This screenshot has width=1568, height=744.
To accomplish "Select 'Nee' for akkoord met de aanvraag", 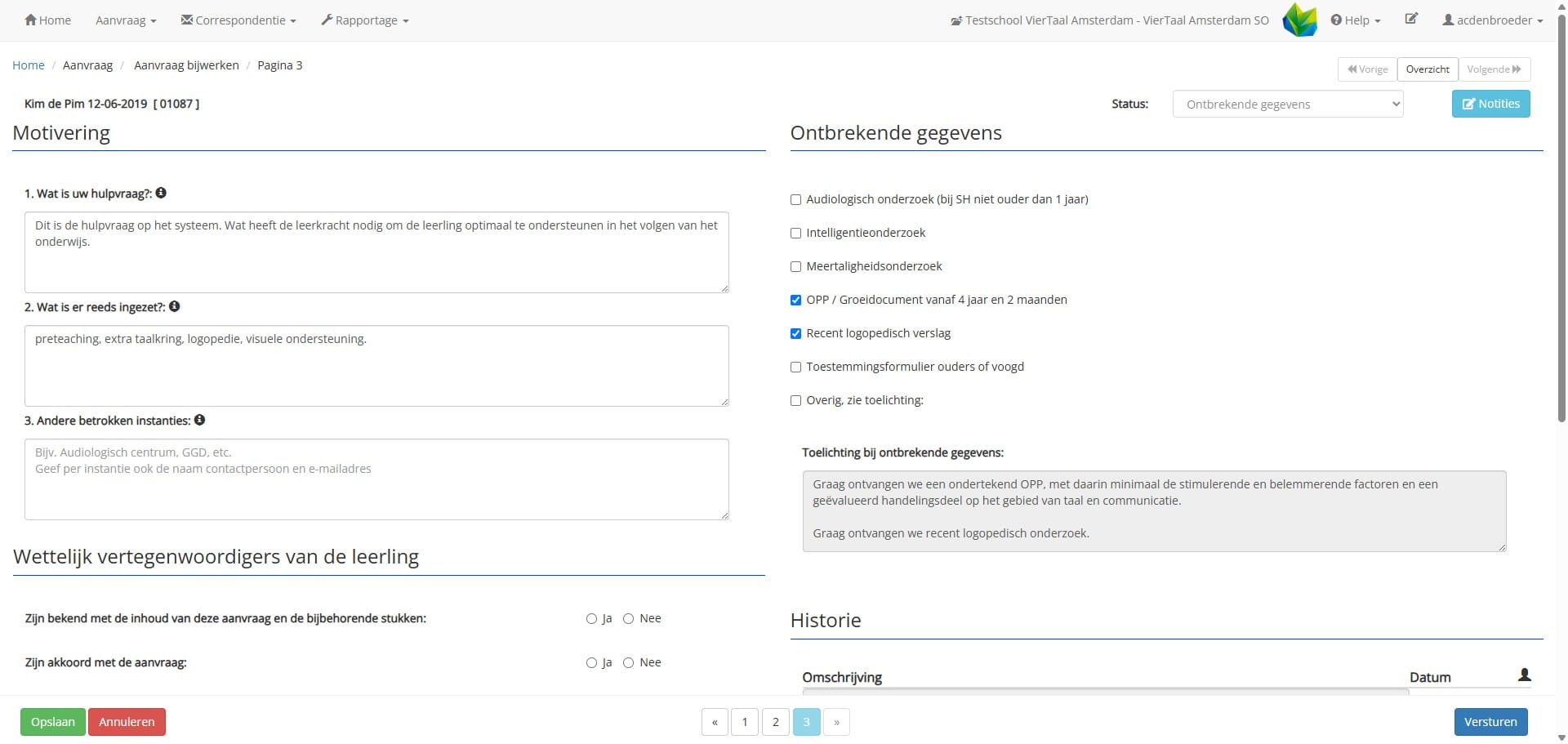I will tap(628, 663).
